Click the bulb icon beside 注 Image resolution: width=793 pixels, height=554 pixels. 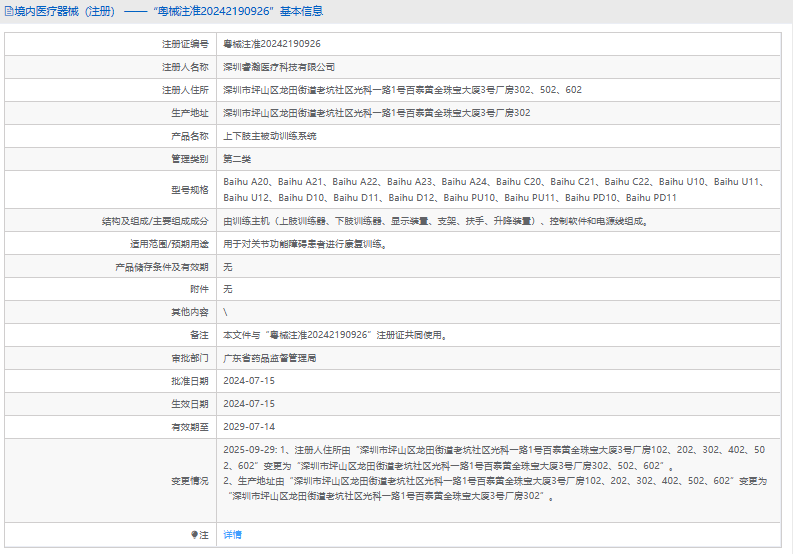pos(194,535)
